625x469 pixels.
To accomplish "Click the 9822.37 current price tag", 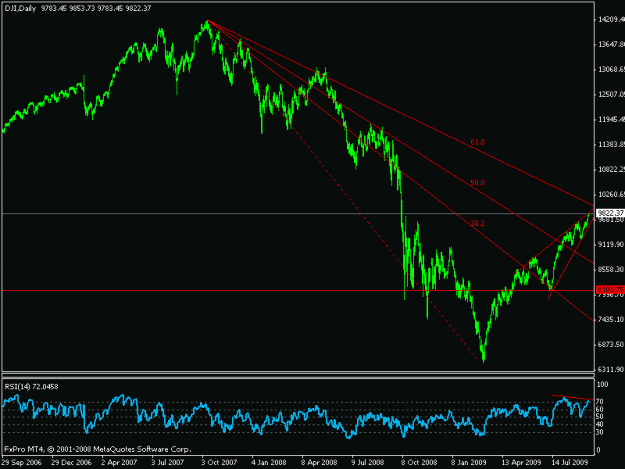I will tap(610, 213).
